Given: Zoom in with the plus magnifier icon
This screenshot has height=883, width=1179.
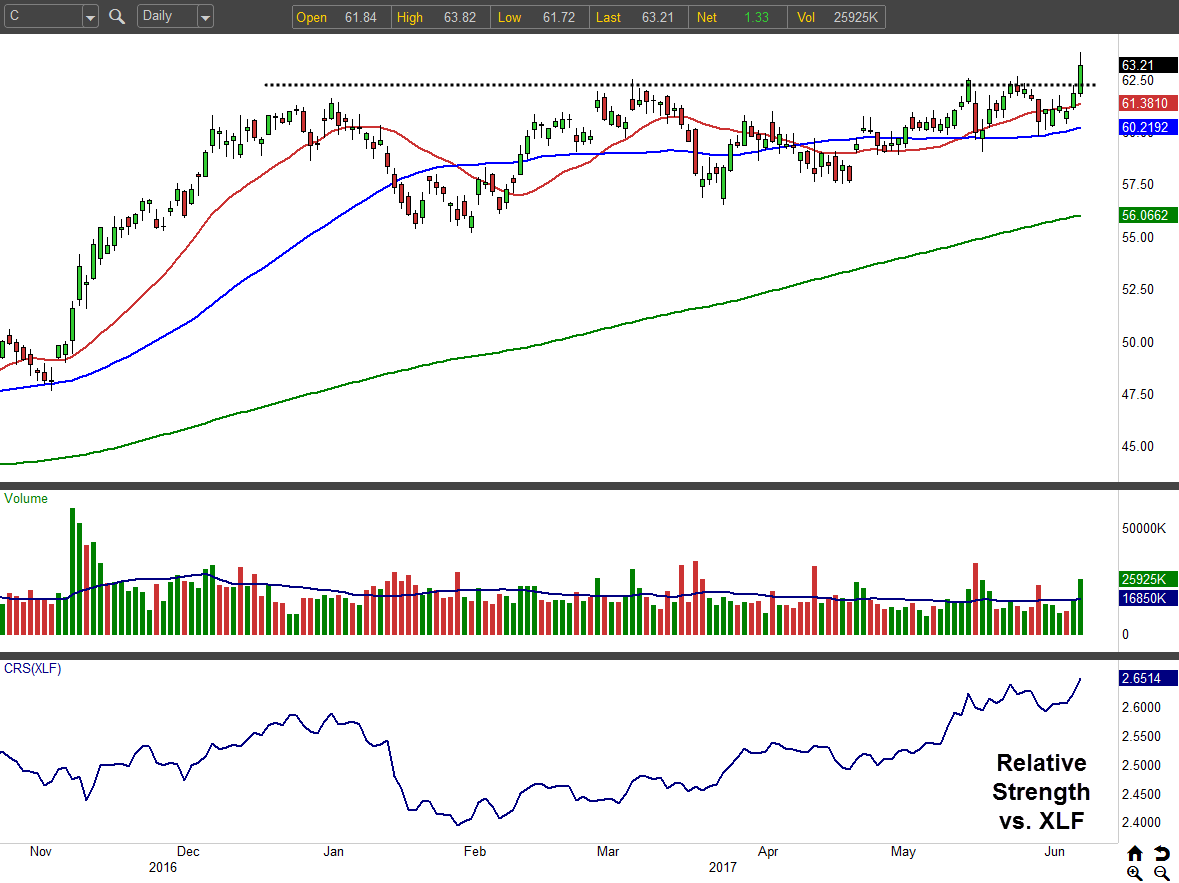Looking at the screenshot, I should click(x=1134, y=873).
